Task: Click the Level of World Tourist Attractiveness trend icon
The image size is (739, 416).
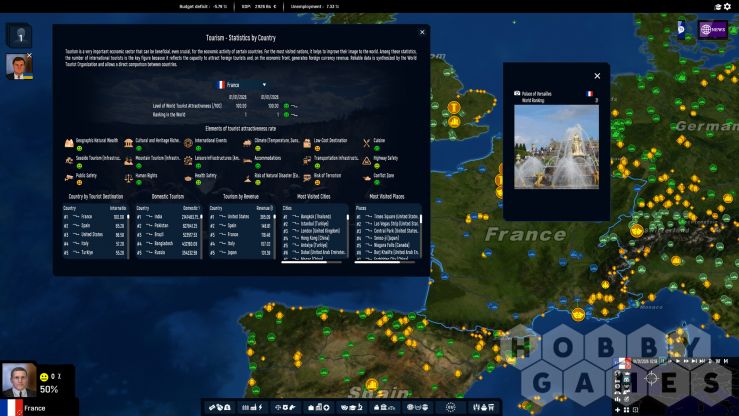Action: click(294, 106)
